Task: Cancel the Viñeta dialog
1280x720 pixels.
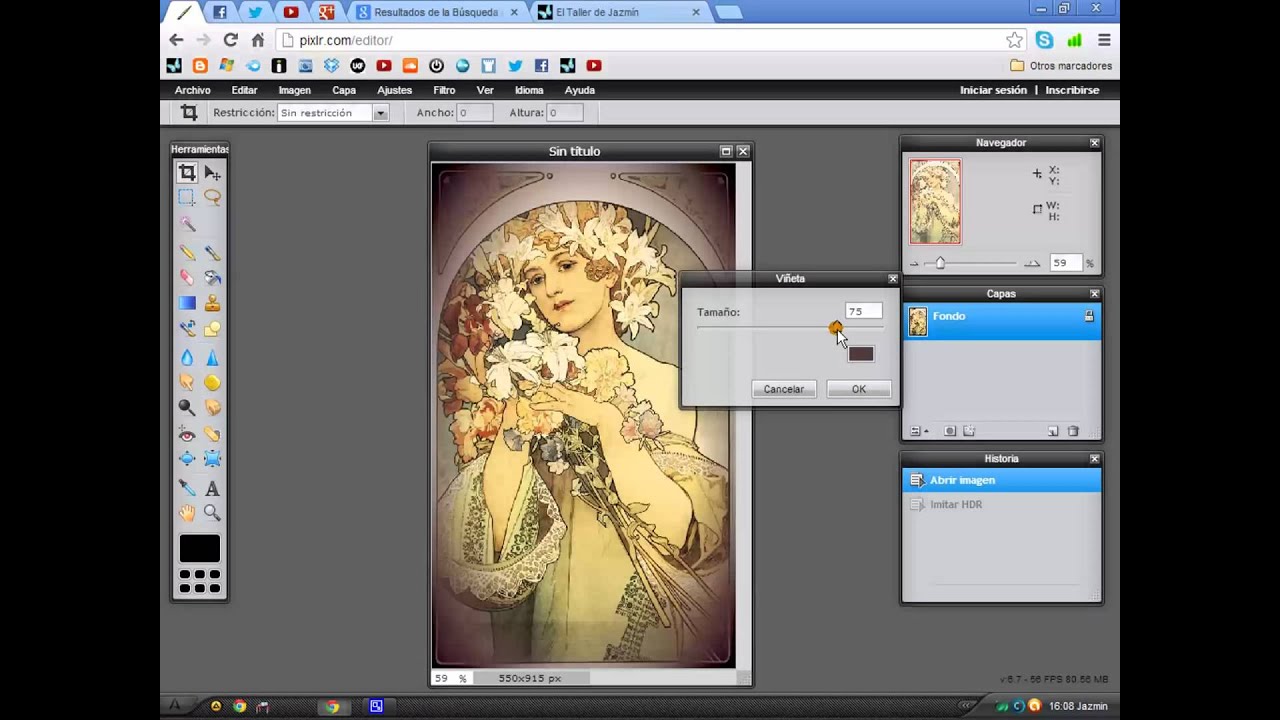Action: (784, 389)
